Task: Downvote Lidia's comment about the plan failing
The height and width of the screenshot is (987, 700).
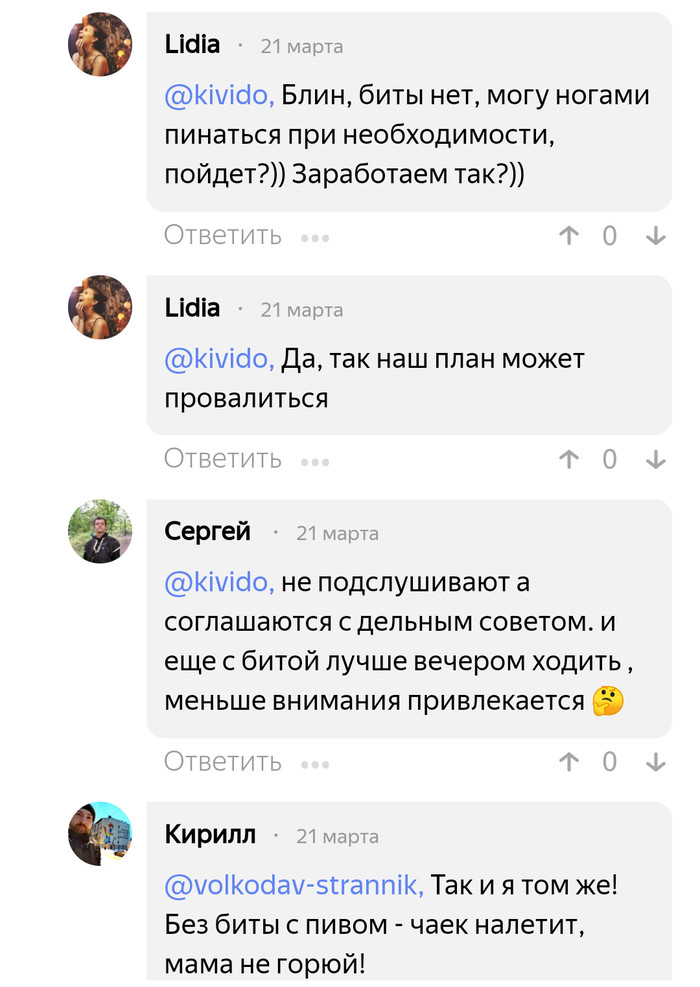Action: (656, 459)
